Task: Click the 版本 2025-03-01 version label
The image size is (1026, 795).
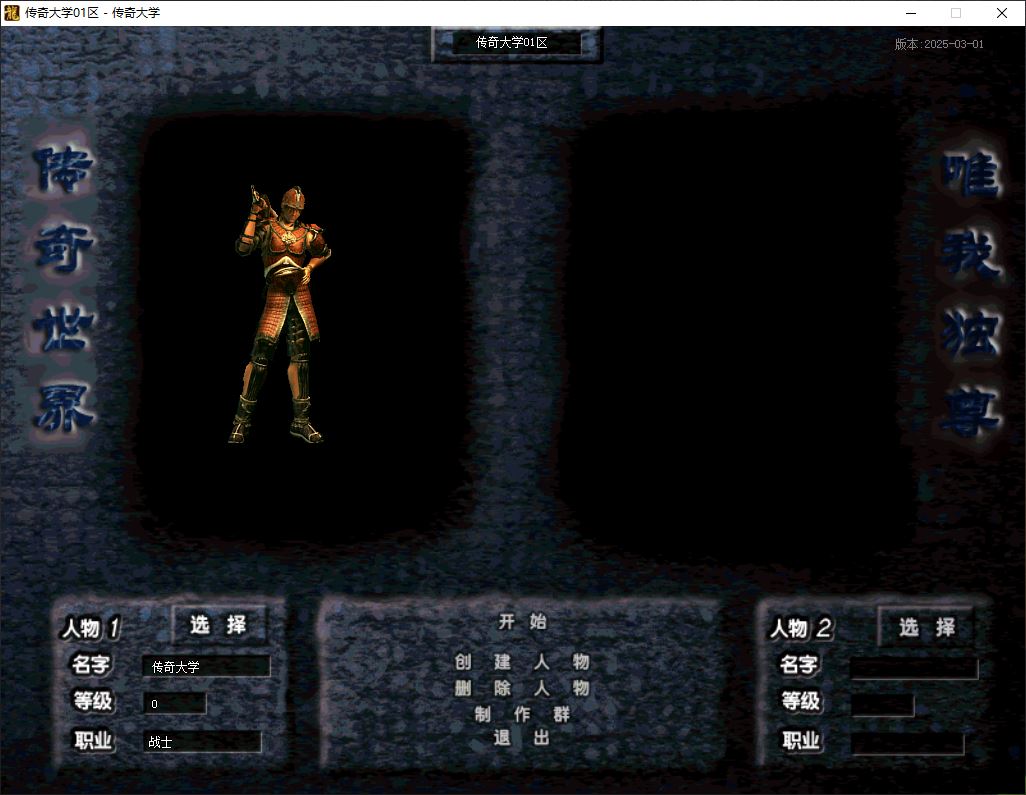Action: point(939,44)
